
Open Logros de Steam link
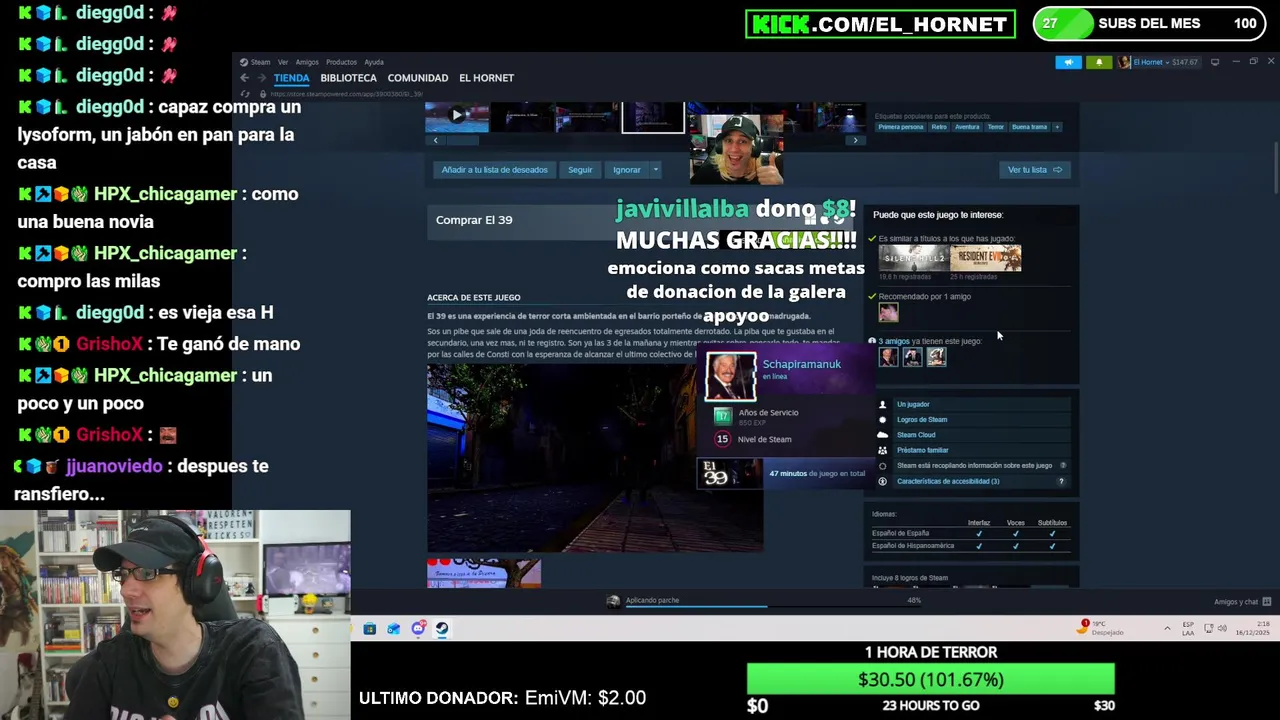coord(922,419)
